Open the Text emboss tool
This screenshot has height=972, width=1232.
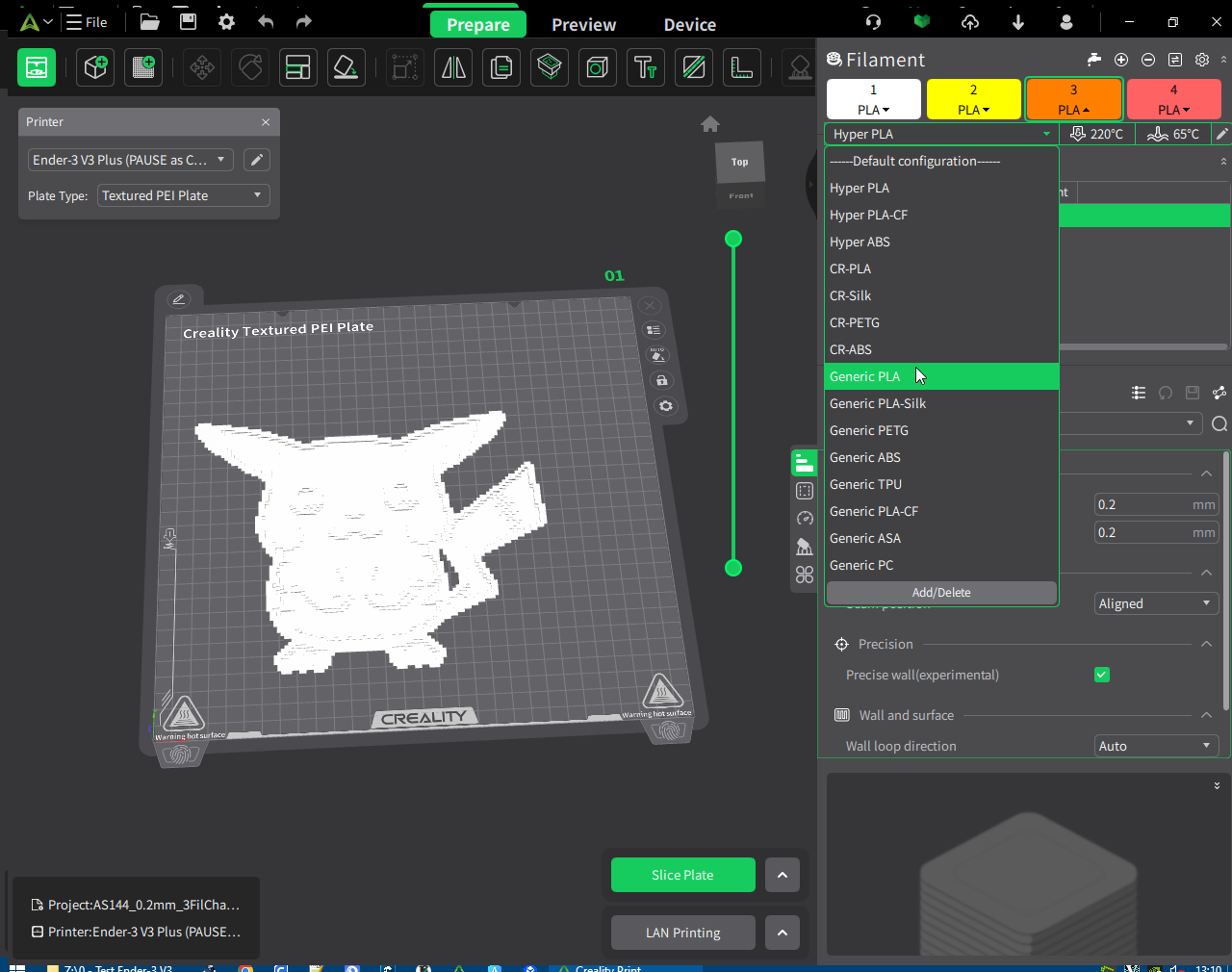pyautogui.click(x=646, y=67)
